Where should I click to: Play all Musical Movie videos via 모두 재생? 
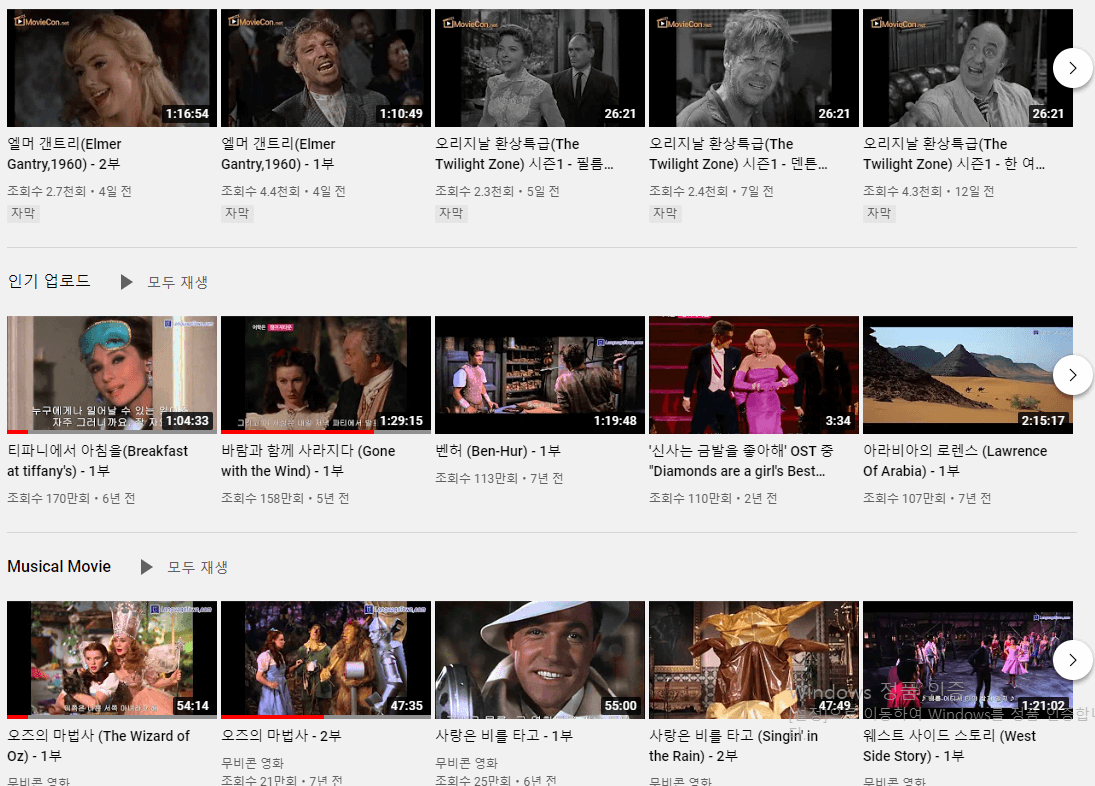click(x=198, y=567)
